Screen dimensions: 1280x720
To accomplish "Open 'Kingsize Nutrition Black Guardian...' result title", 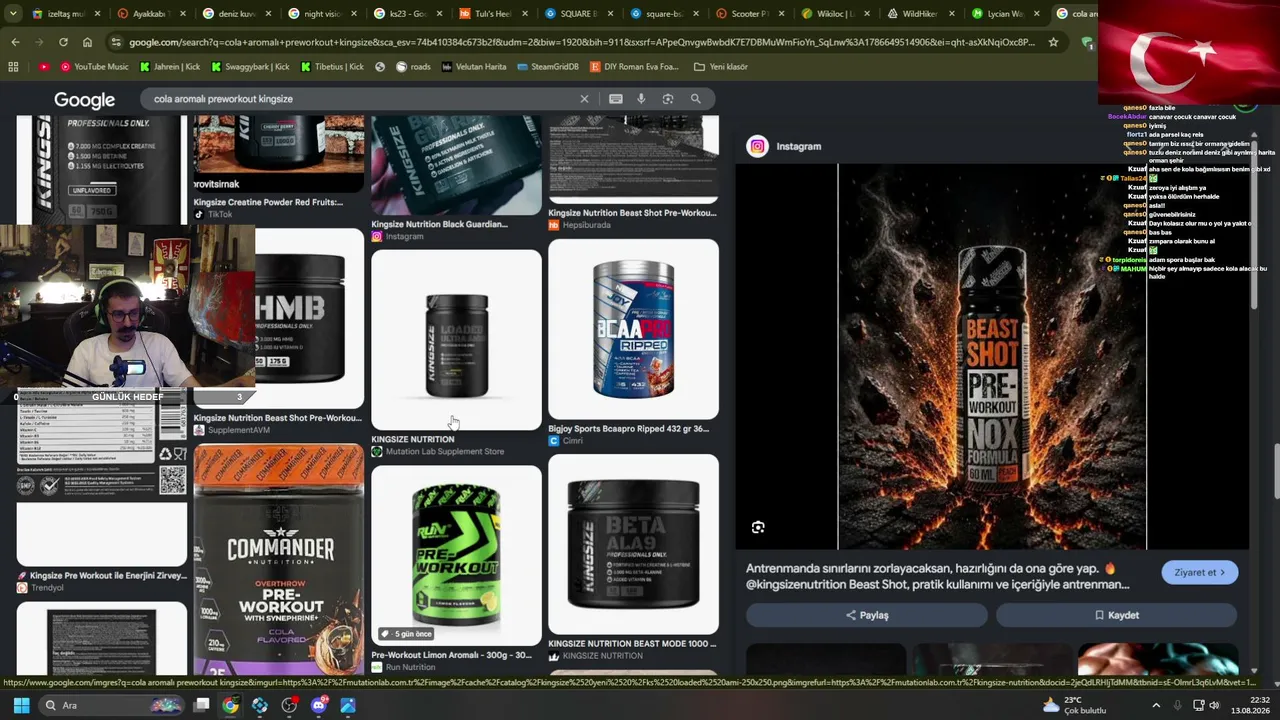I will 440,224.
